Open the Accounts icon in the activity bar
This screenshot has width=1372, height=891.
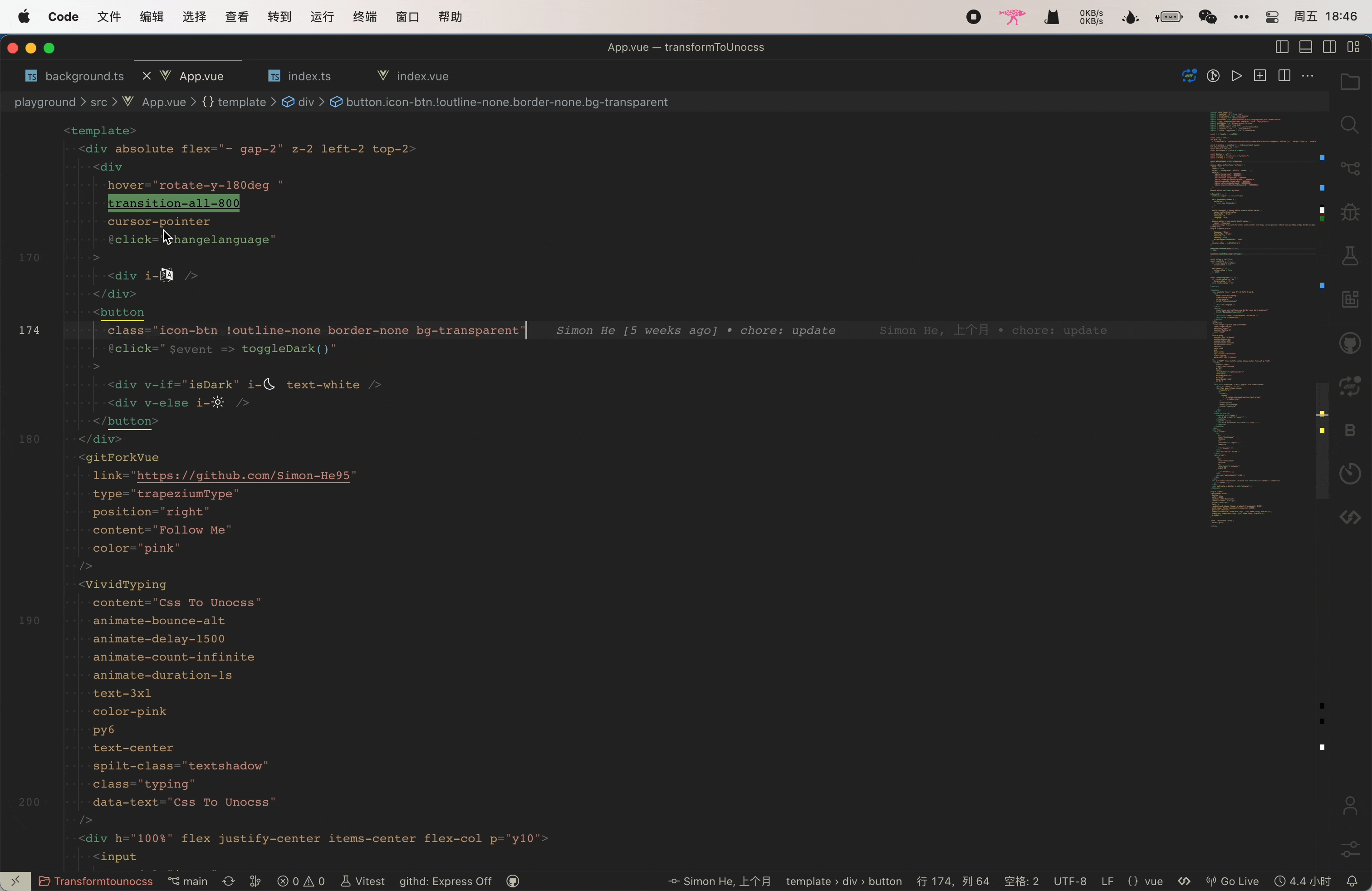pyautogui.click(x=1349, y=806)
